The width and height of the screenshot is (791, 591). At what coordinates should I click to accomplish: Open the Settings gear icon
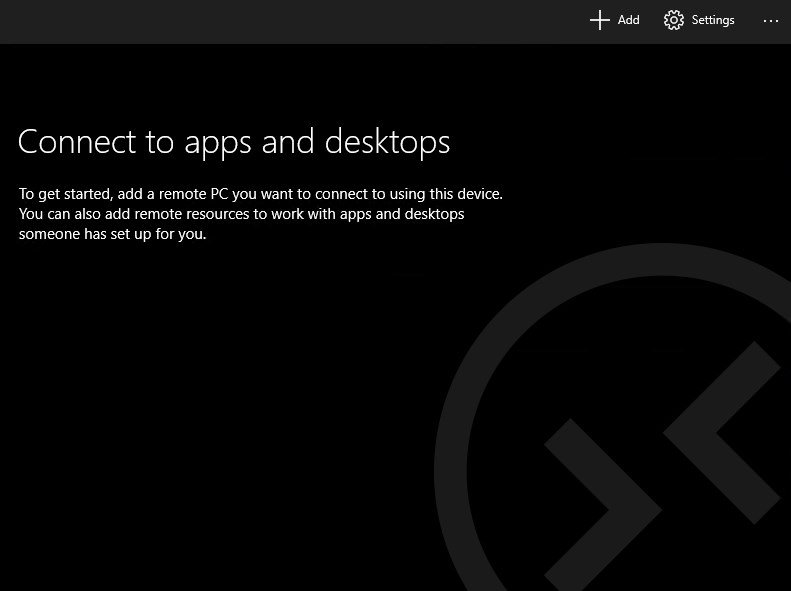pos(674,20)
